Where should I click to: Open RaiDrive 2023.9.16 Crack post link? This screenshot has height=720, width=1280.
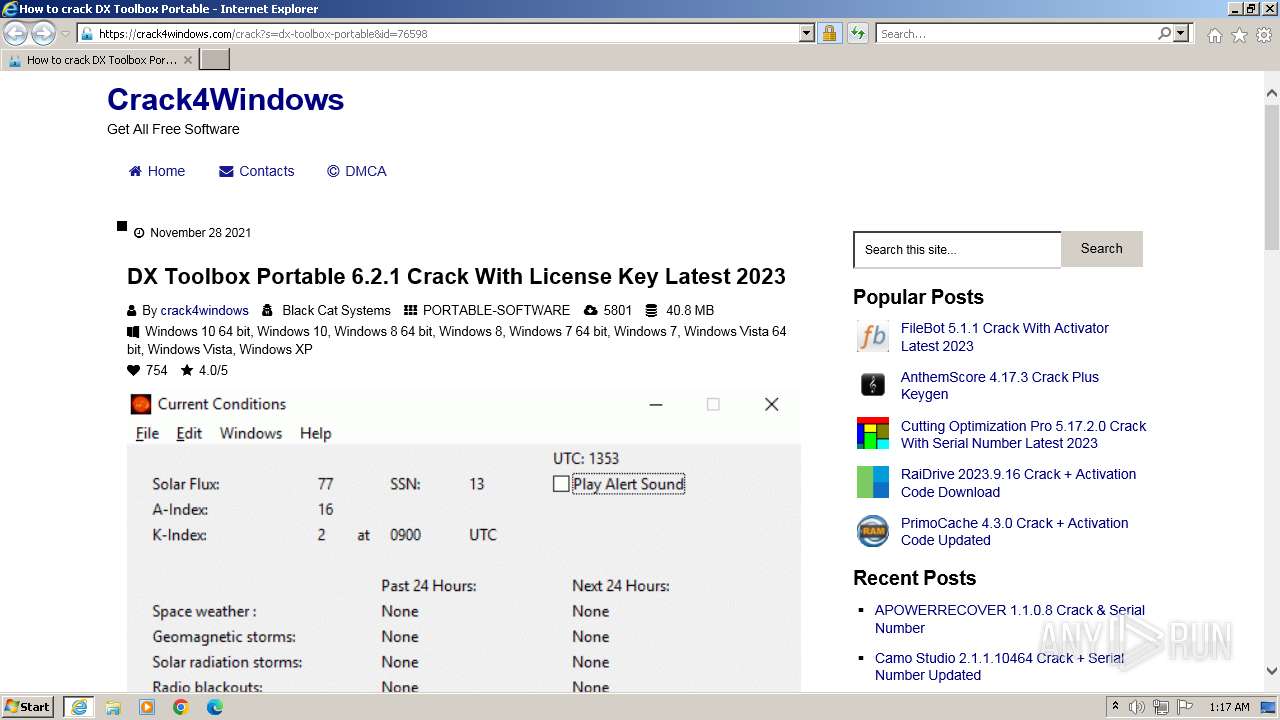[x=1018, y=483]
